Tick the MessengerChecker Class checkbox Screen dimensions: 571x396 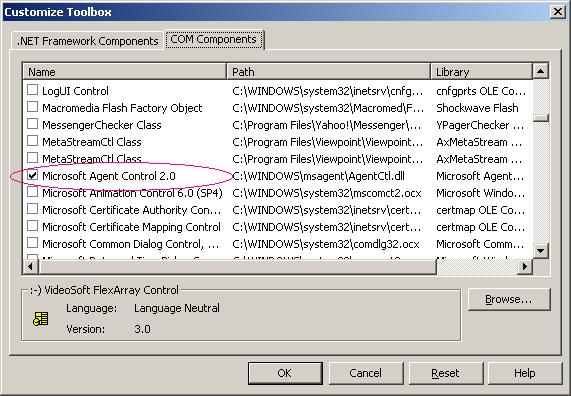coord(32,124)
